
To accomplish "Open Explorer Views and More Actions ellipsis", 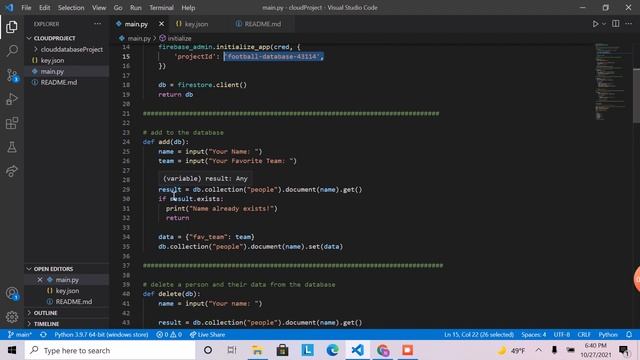I will (x=98, y=24).
